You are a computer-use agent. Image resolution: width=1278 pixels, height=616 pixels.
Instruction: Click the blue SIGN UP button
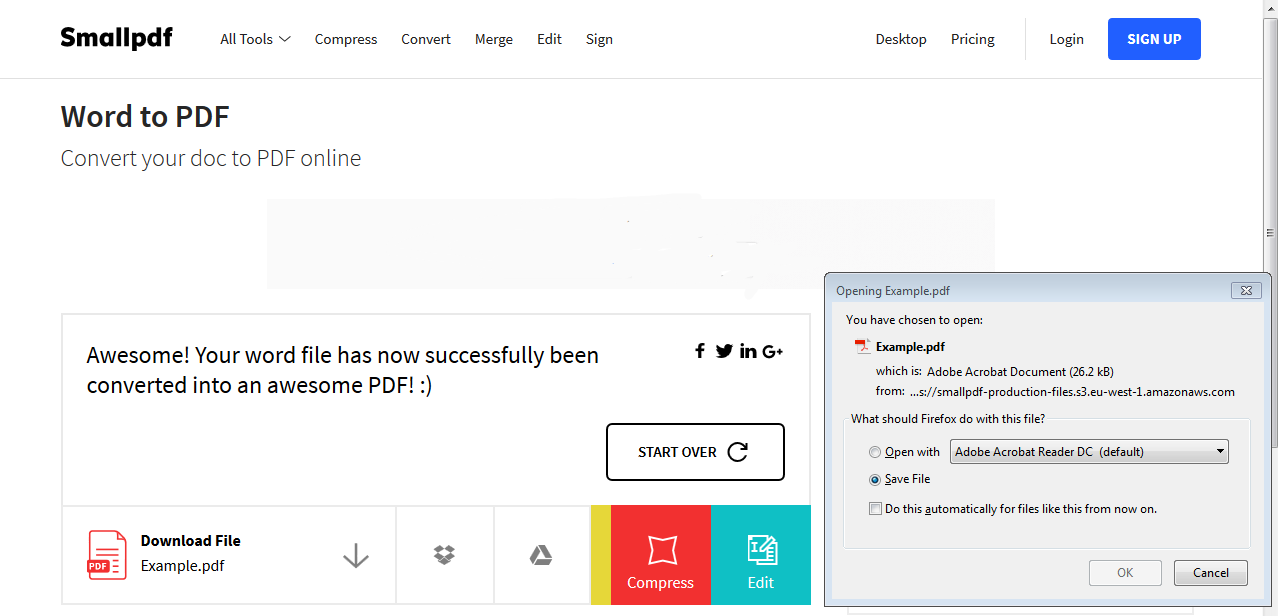pyautogui.click(x=1154, y=39)
